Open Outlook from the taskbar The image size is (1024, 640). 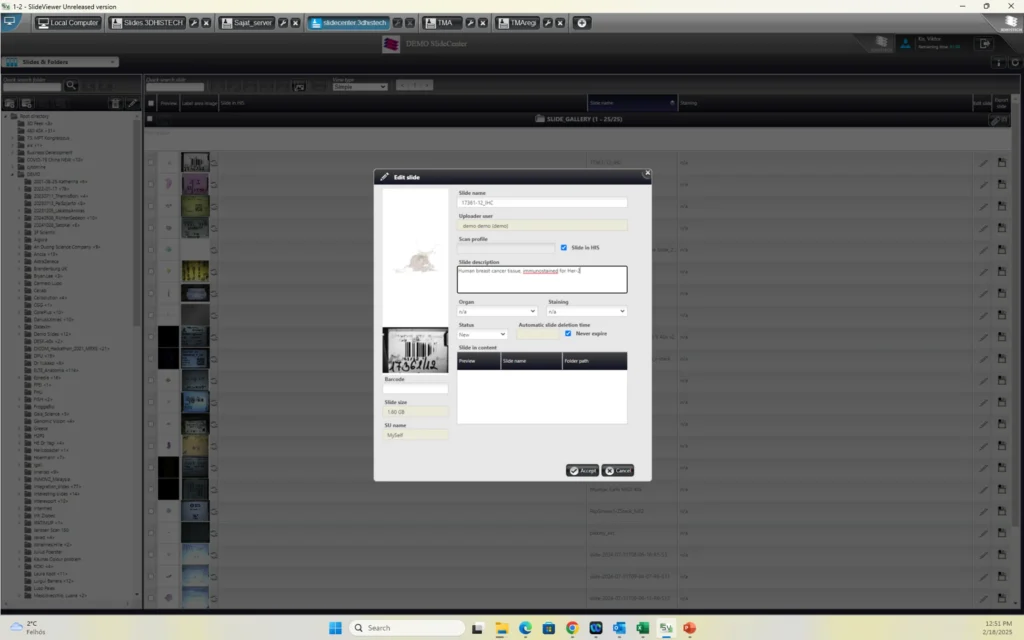click(619, 628)
